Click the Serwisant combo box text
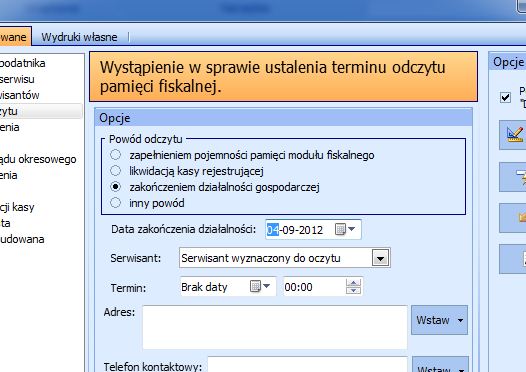 pos(260,258)
